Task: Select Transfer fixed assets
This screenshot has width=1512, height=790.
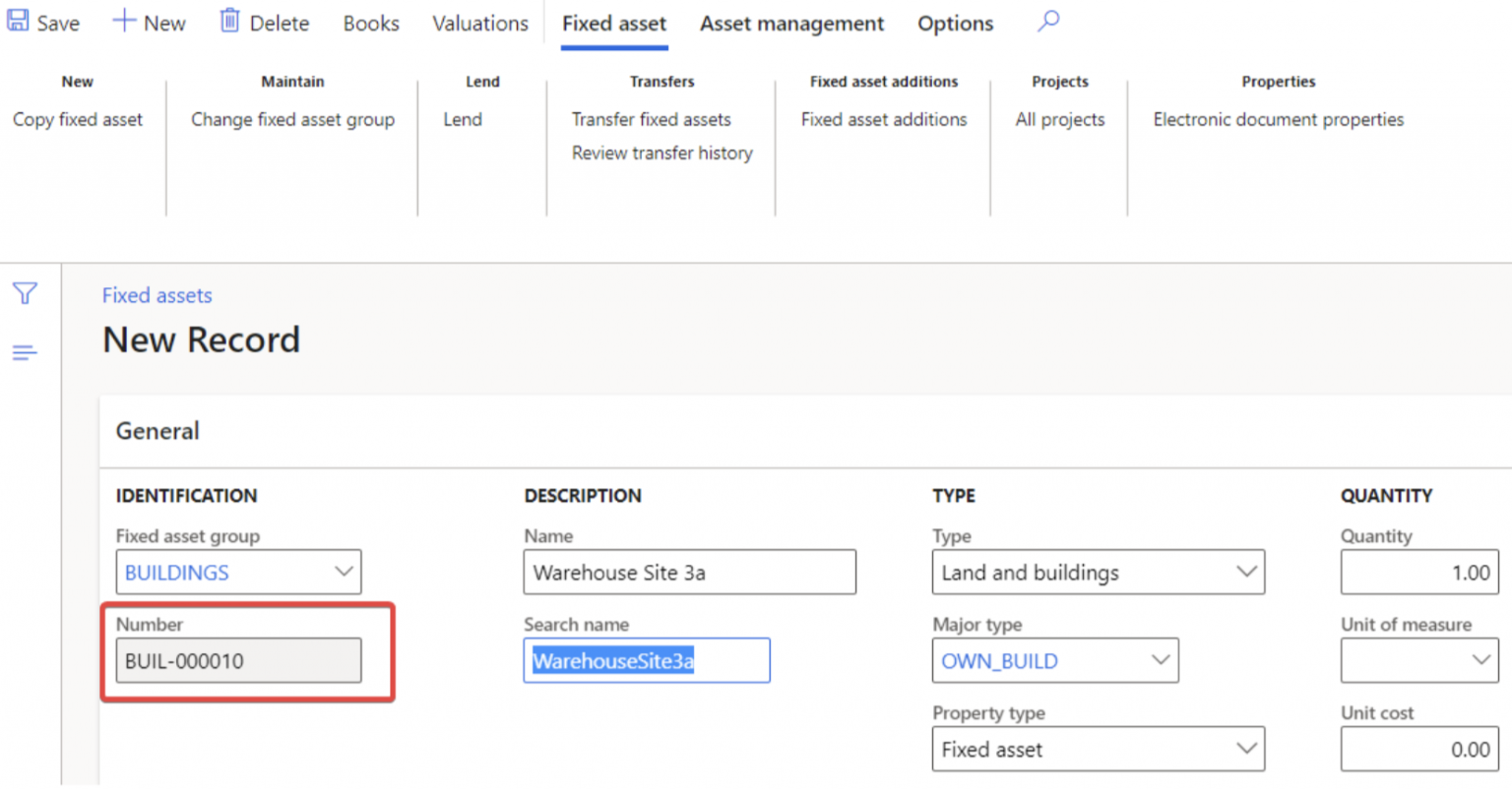Action: tap(652, 119)
